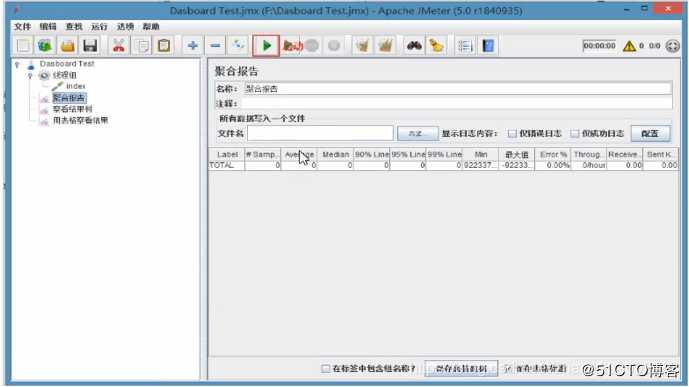
Task: Open the 文件 menu
Action: [22, 27]
